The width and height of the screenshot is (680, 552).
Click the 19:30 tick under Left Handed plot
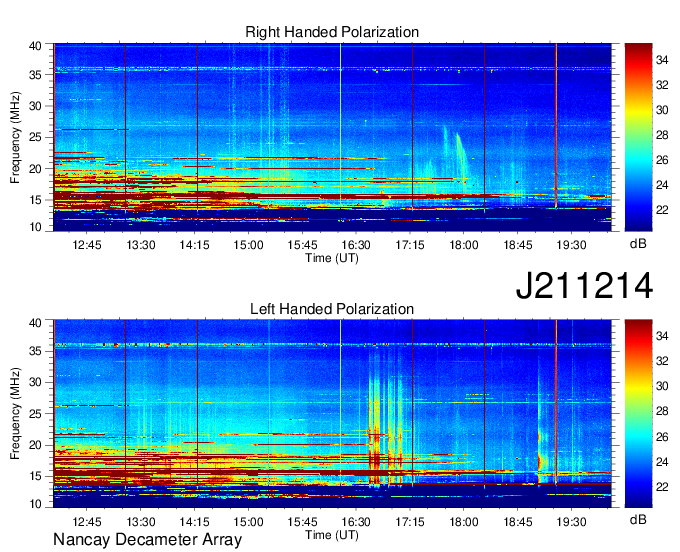click(571, 521)
